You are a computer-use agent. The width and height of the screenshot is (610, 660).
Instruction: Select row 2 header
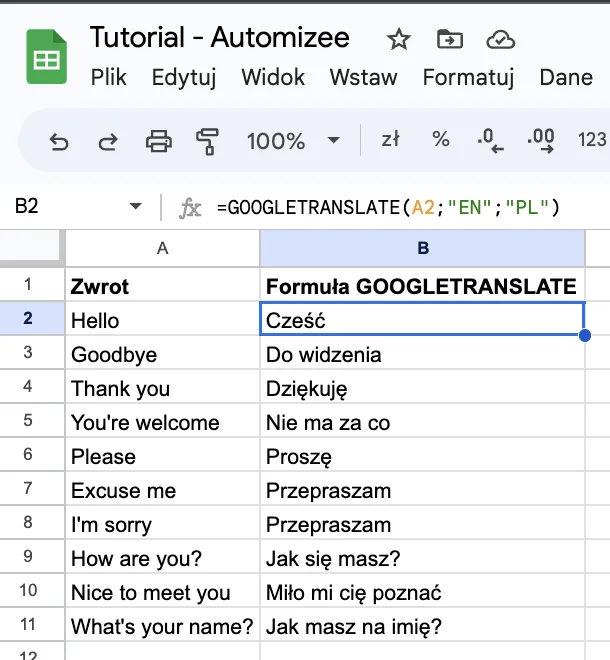click(32, 318)
